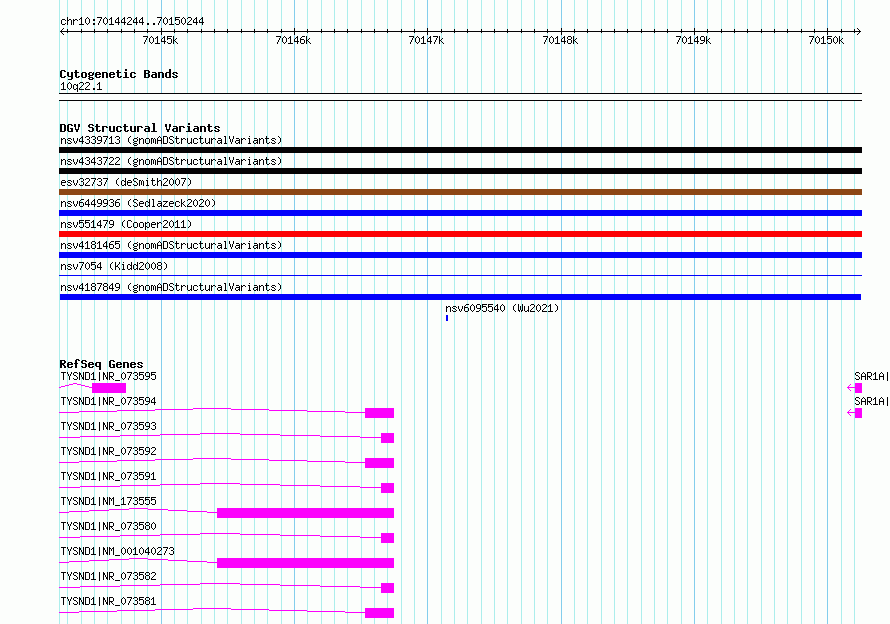Click the nsv4339713 gnomAD variant bar
The image size is (890, 624).
tap(460, 150)
